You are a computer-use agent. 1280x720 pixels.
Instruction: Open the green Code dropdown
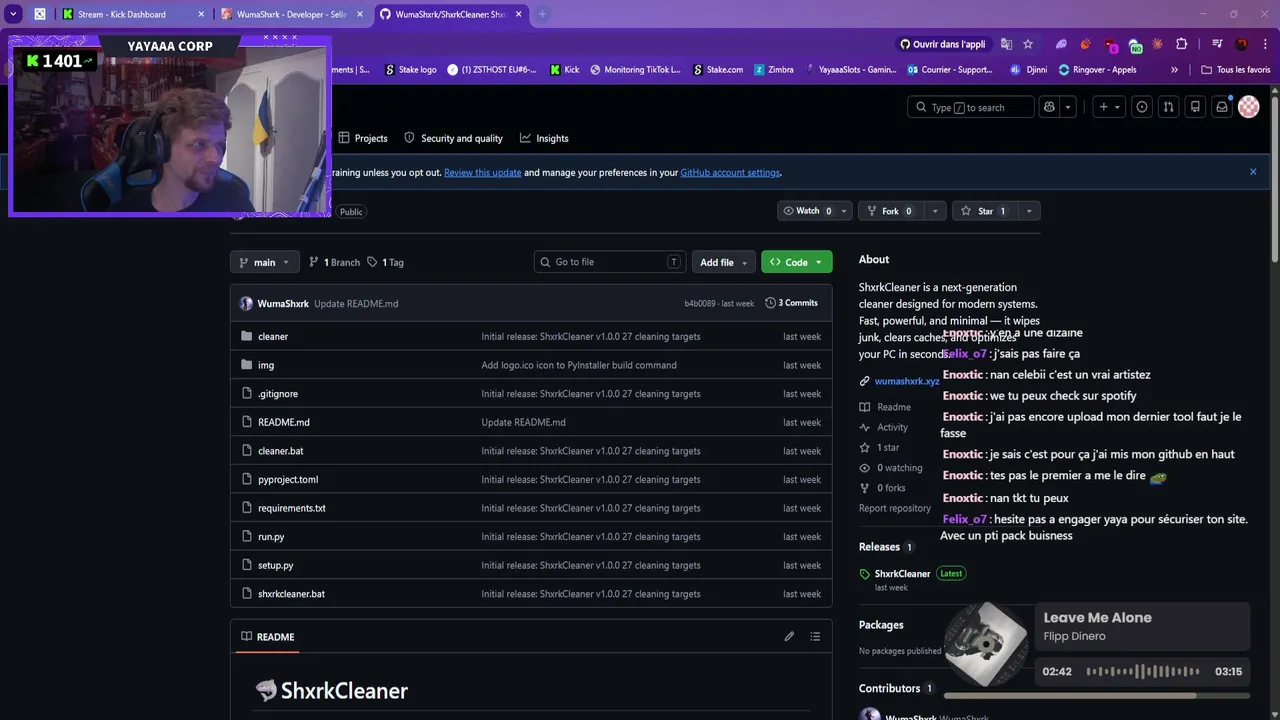click(x=797, y=262)
